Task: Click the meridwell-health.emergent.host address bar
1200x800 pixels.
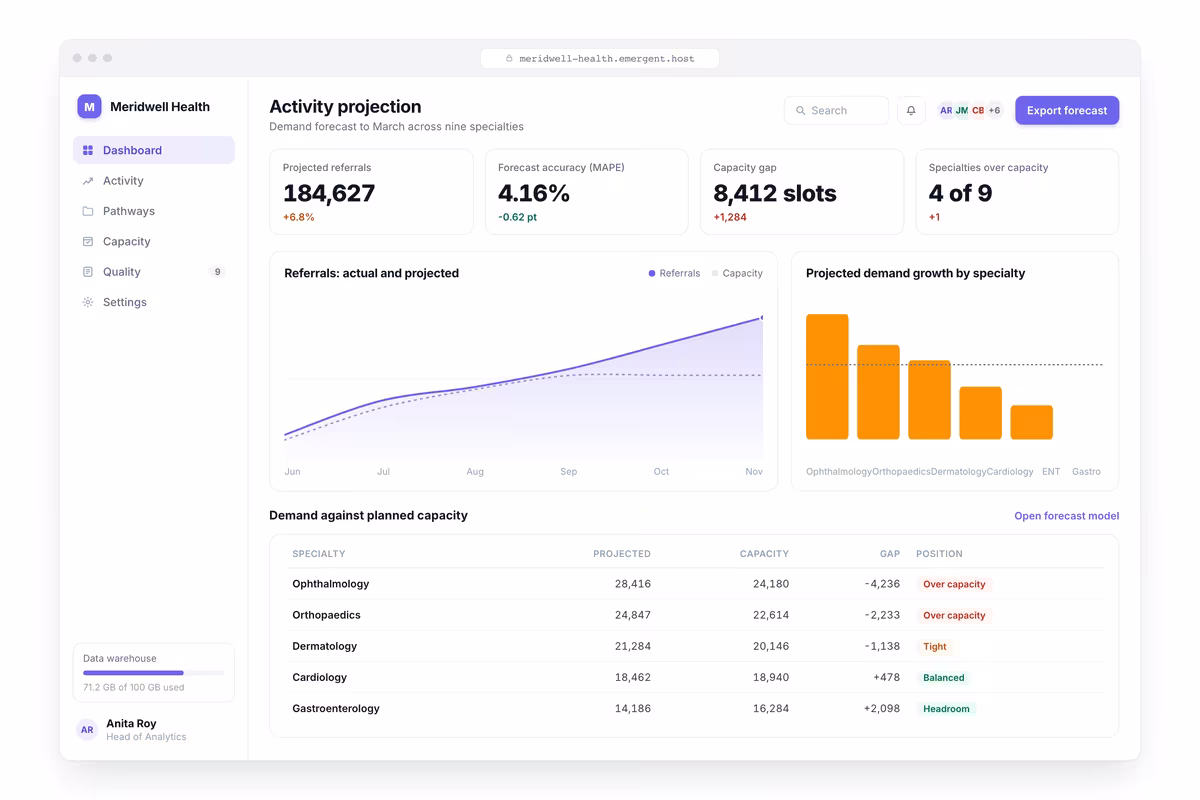Action: point(600,59)
